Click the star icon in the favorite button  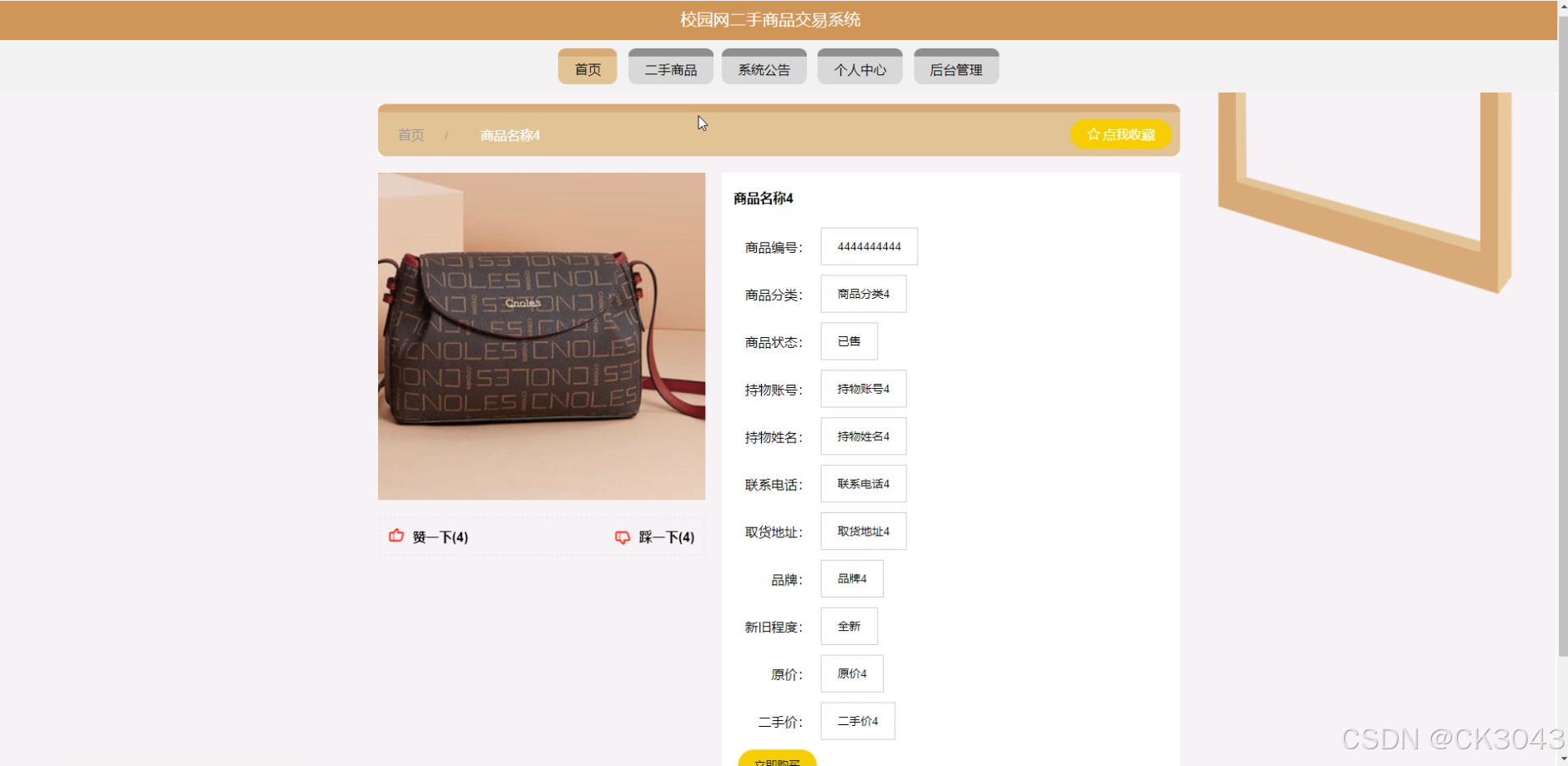click(x=1093, y=134)
